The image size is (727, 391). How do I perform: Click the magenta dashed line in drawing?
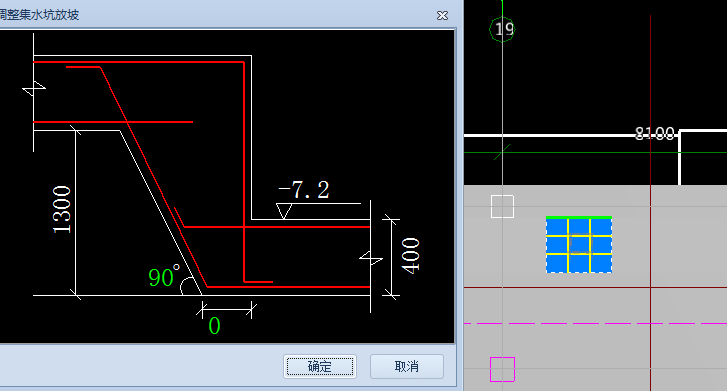(x=595, y=323)
